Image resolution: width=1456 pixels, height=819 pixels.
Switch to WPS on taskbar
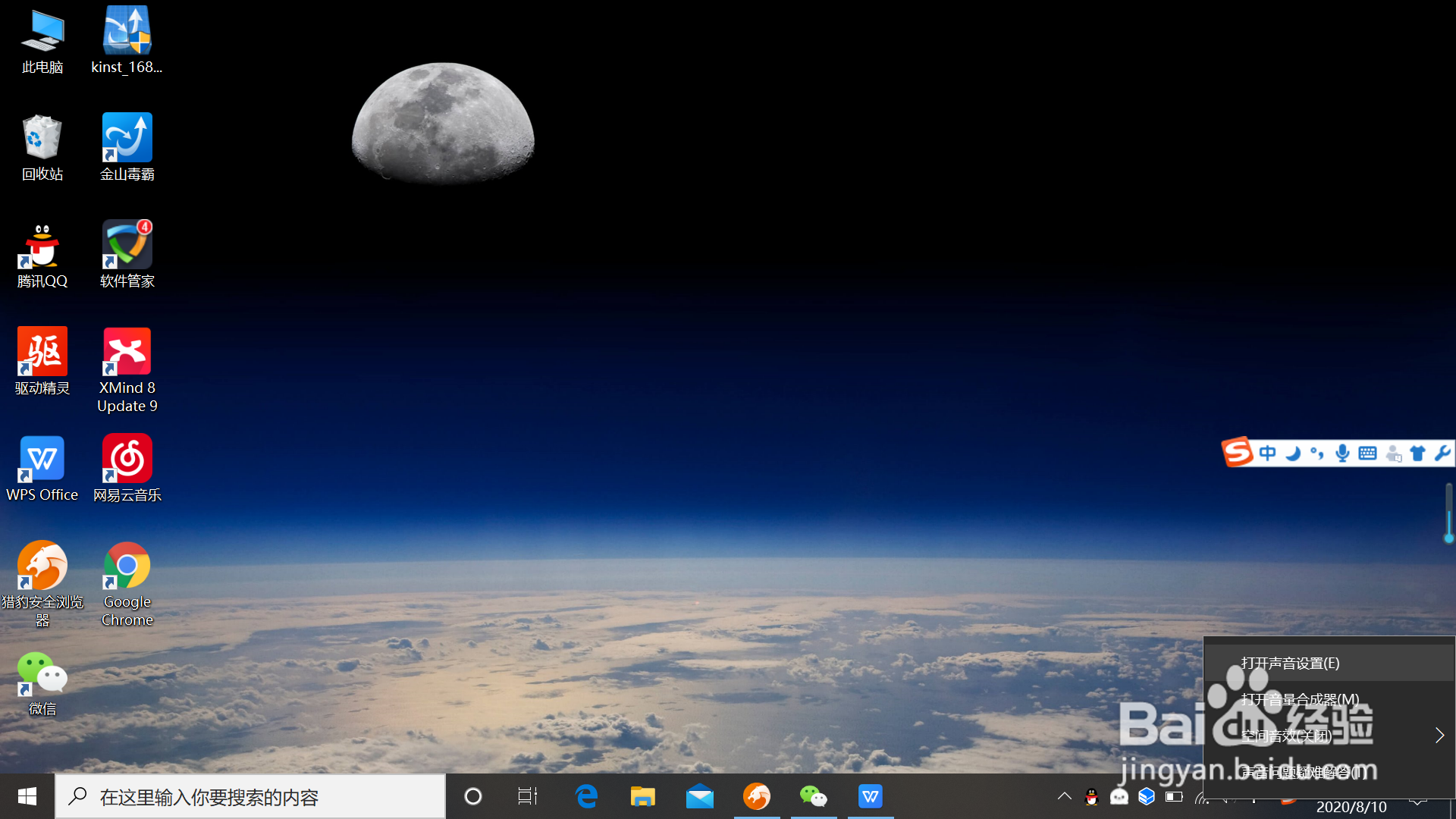871,796
